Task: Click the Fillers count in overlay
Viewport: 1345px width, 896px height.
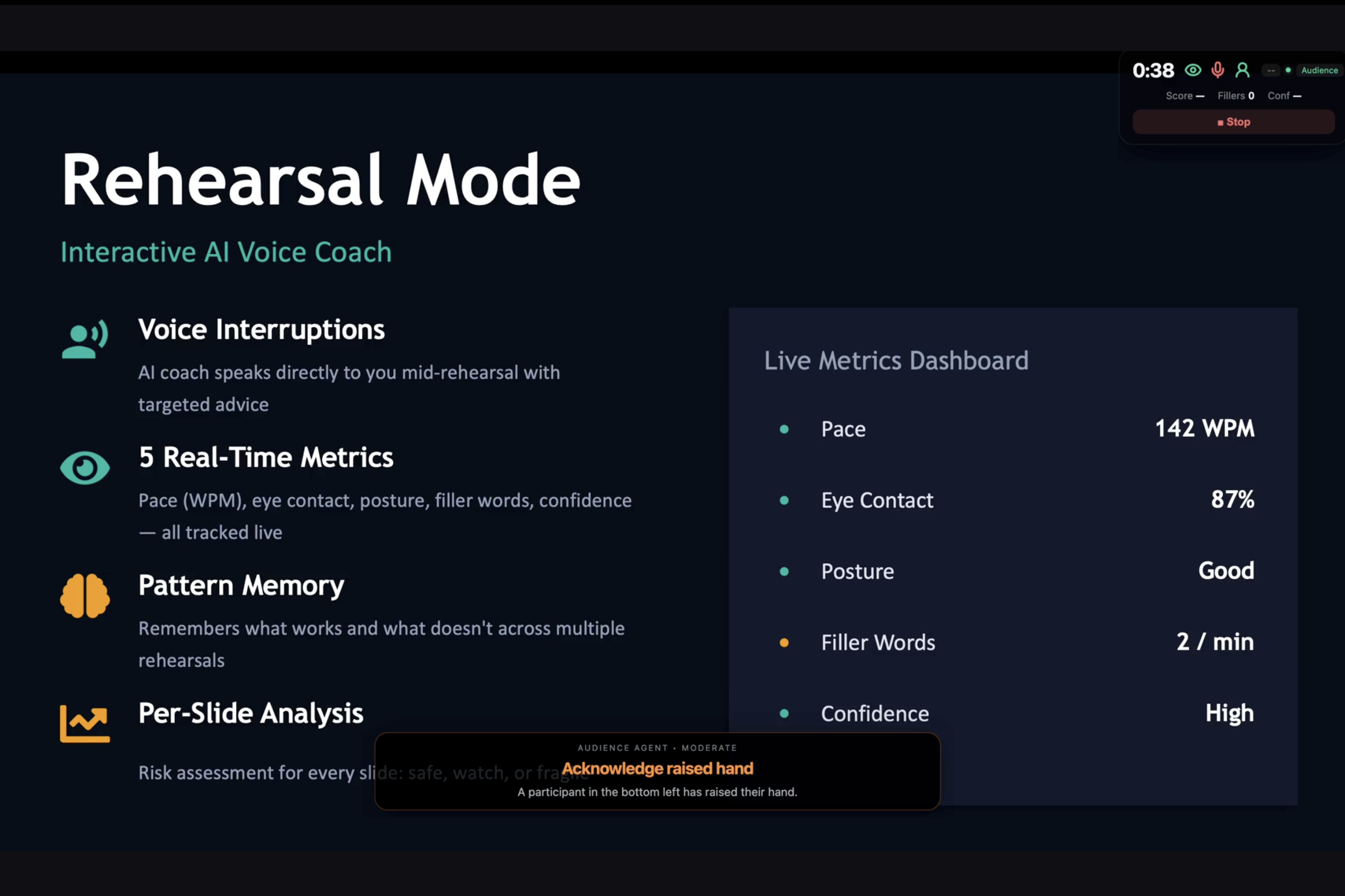Action: point(1235,96)
